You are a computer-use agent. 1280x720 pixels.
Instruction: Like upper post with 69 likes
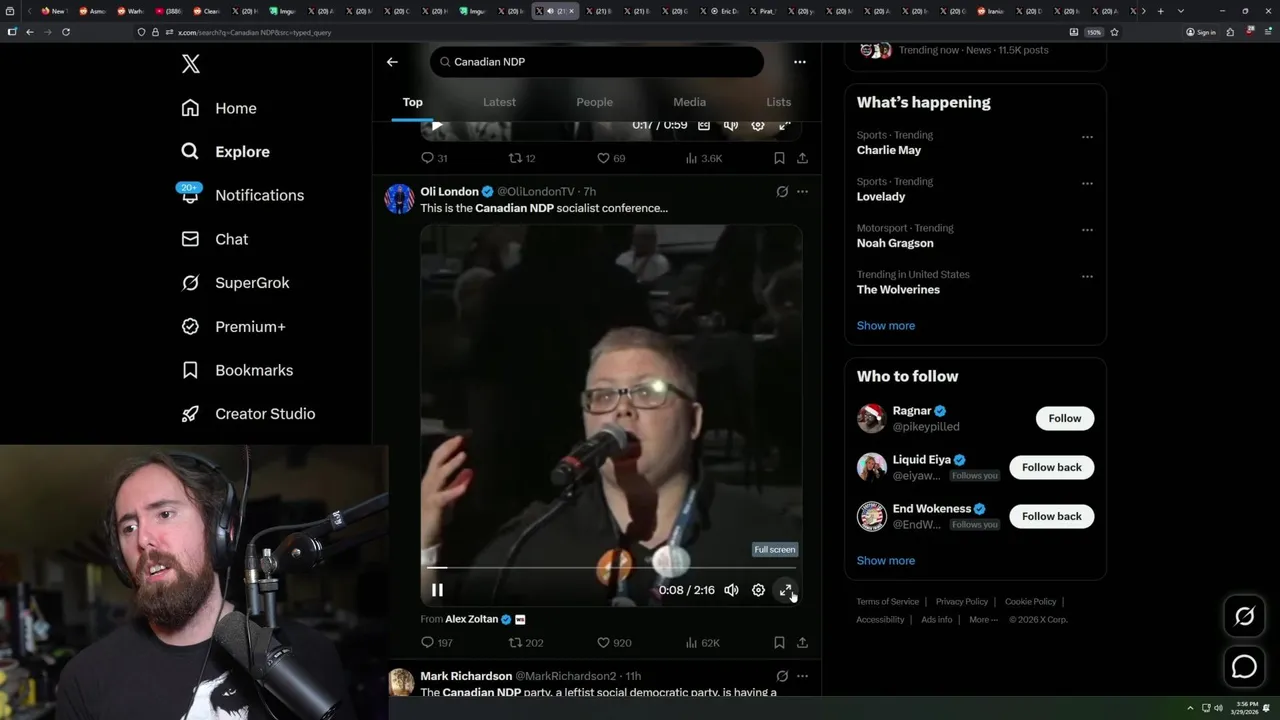pos(611,158)
